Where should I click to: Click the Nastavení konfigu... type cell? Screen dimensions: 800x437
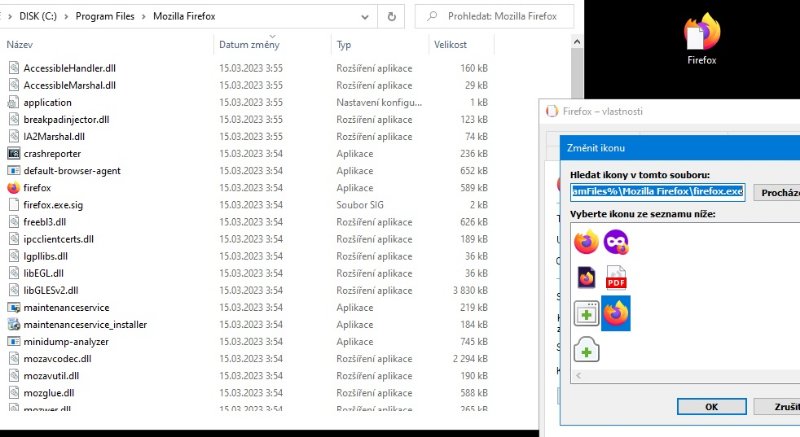click(x=379, y=102)
